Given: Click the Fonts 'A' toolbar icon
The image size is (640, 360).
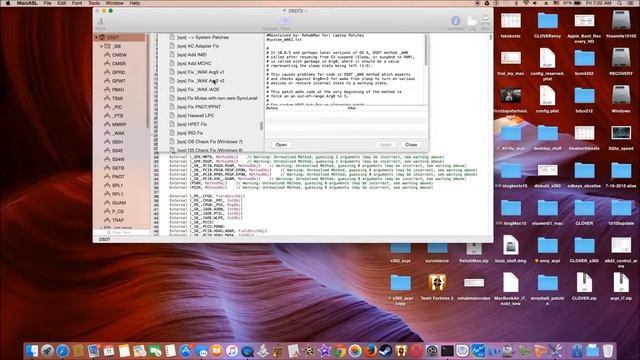Looking at the screenshot, I should click(100, 21).
